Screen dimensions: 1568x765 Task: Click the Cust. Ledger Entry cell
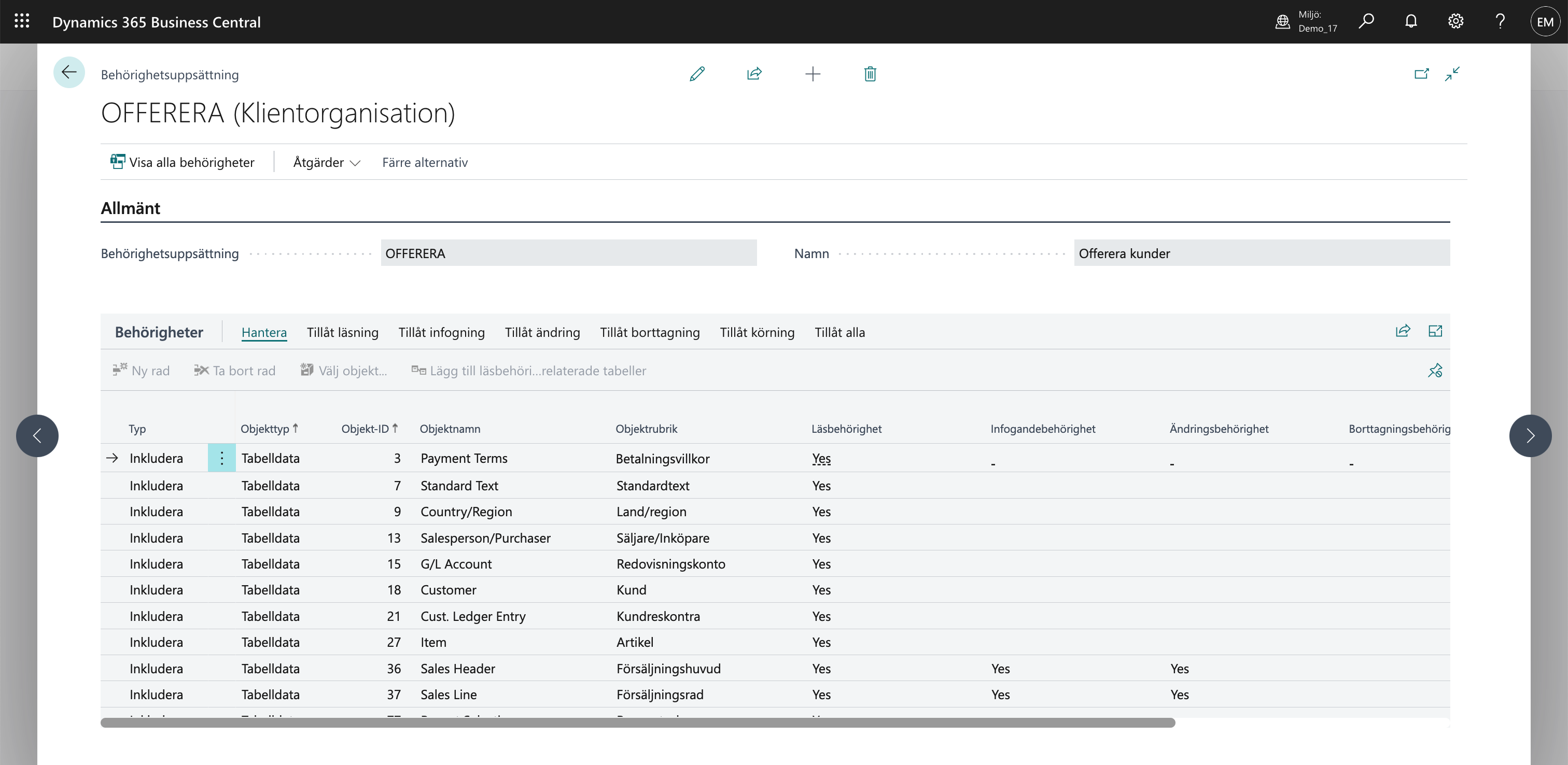(x=472, y=616)
